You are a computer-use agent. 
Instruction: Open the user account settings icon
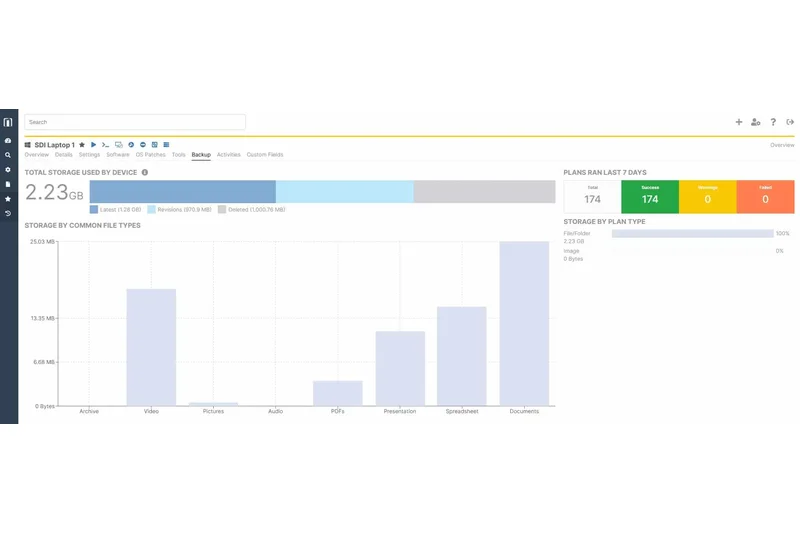756,122
